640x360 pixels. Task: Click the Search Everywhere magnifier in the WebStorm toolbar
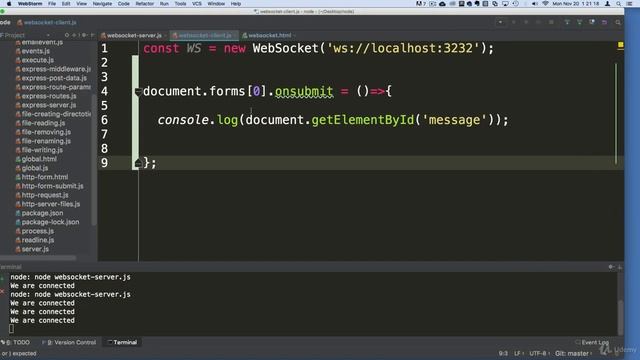tap(618, 22)
